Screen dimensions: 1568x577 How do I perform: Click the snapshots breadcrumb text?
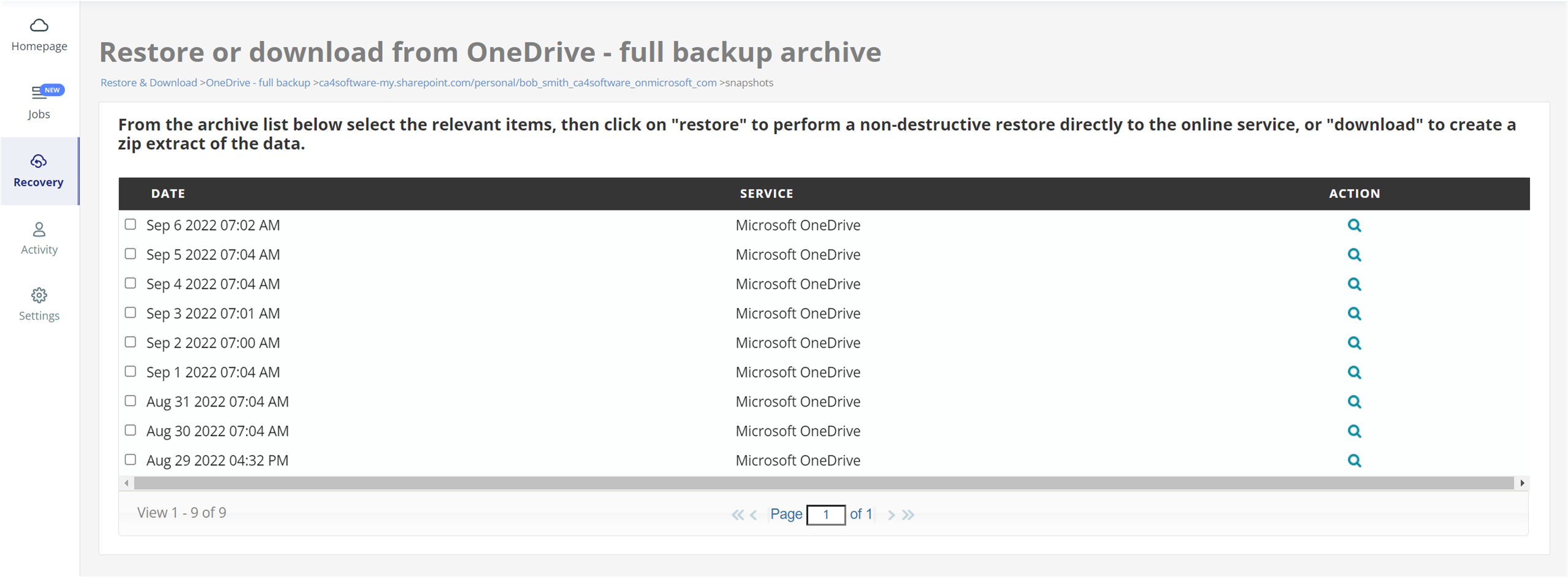click(749, 83)
